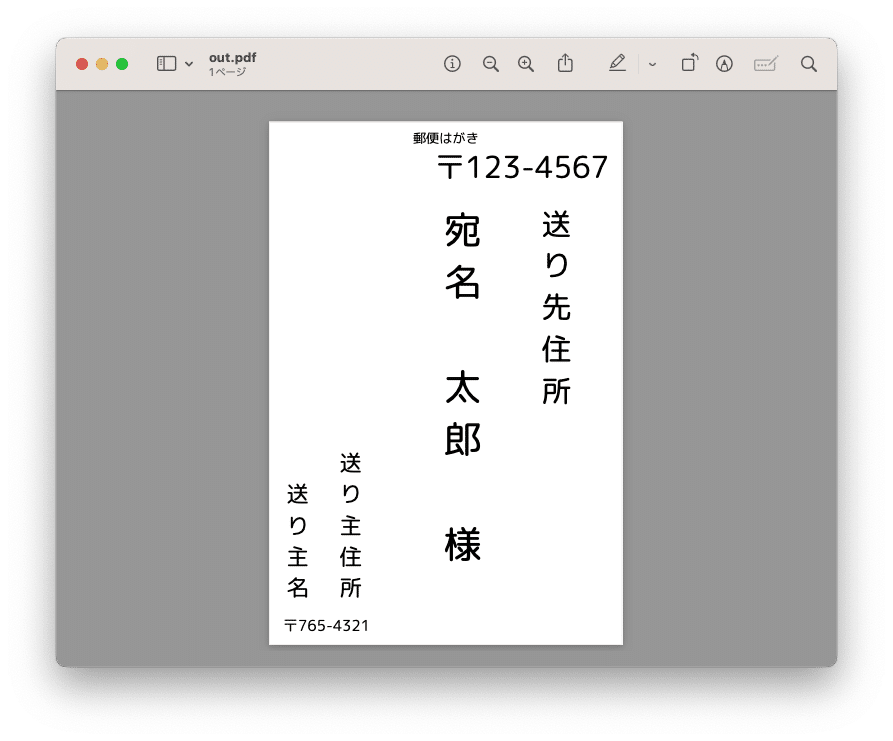Open the form filling tool

point(765,64)
